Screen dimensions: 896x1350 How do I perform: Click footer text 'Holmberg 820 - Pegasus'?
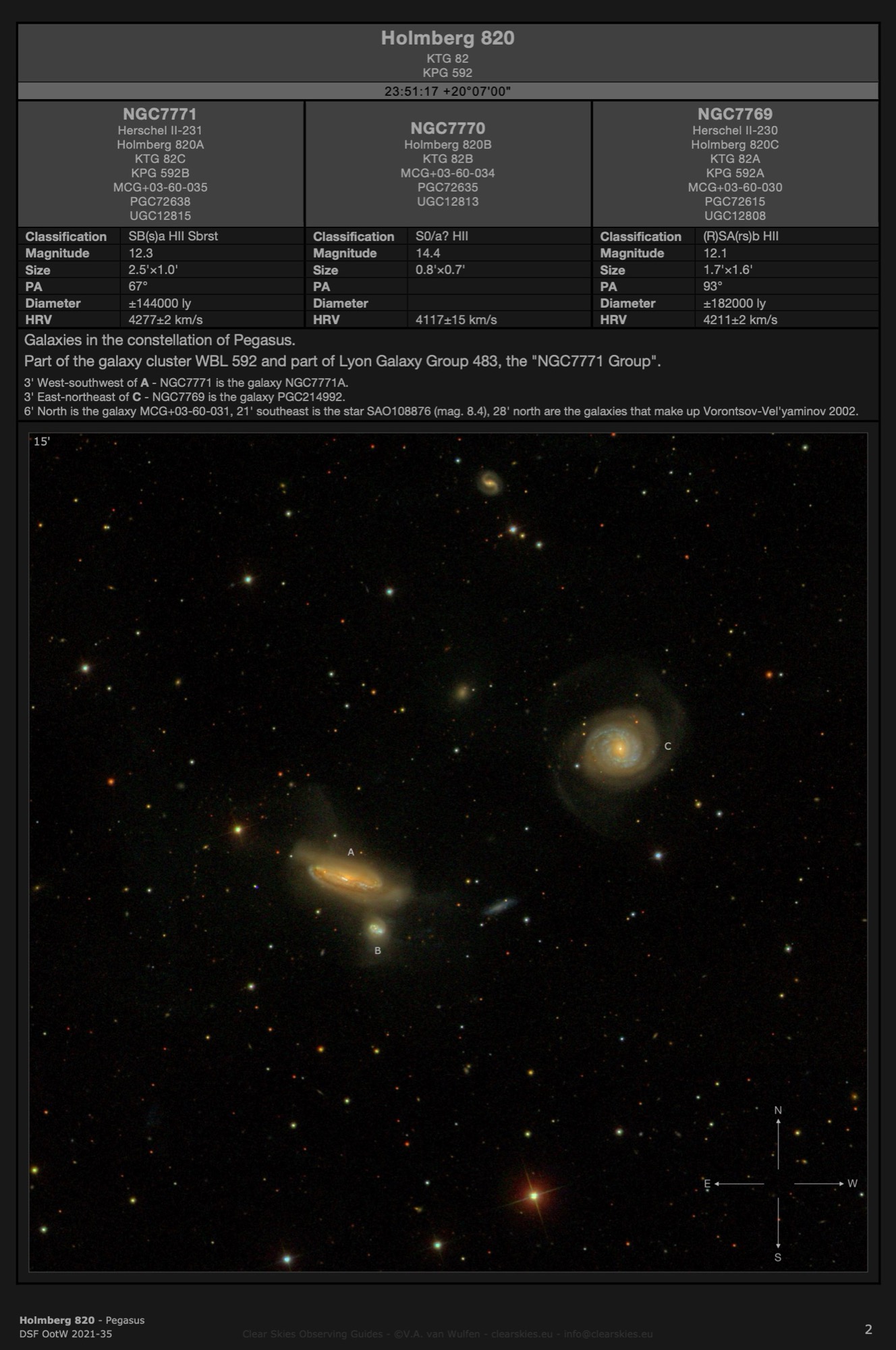point(82,1320)
